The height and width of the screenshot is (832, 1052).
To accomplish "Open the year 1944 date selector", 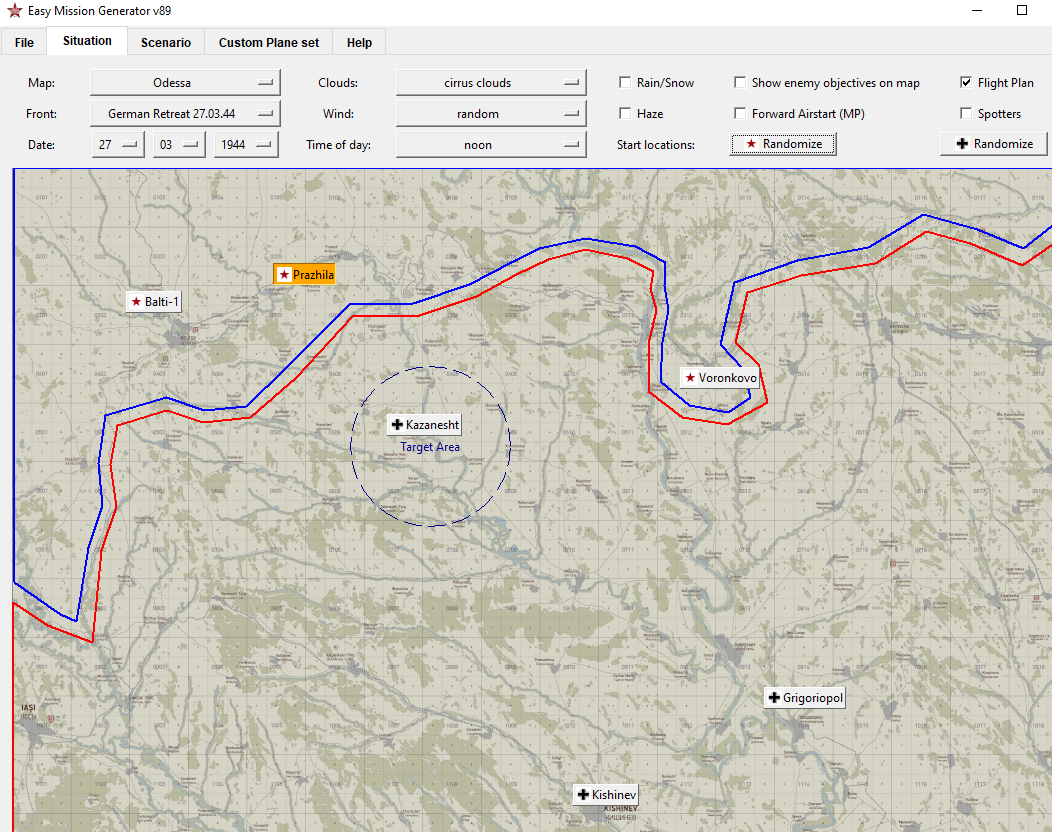I will tap(246, 144).
